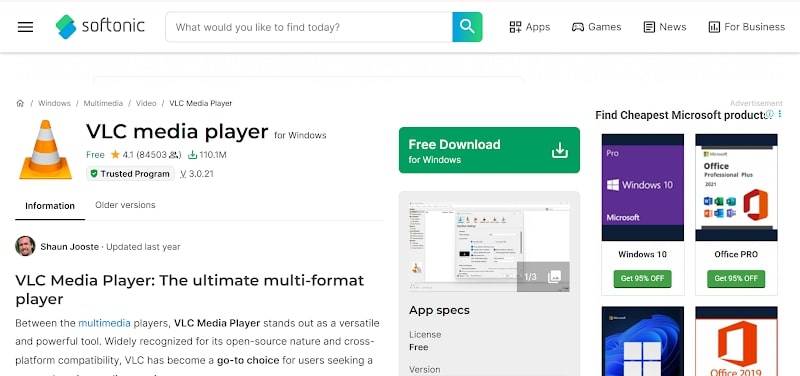Open the News menu
The width and height of the screenshot is (800, 376).
[664, 27]
